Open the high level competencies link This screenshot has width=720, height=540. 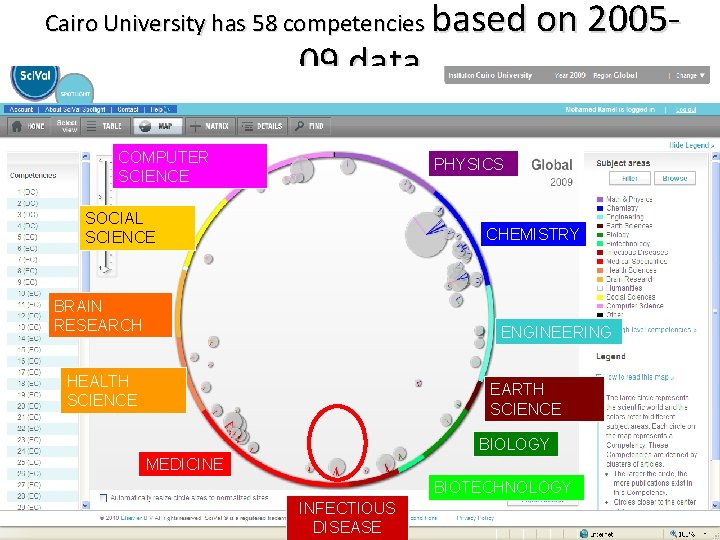(659, 330)
